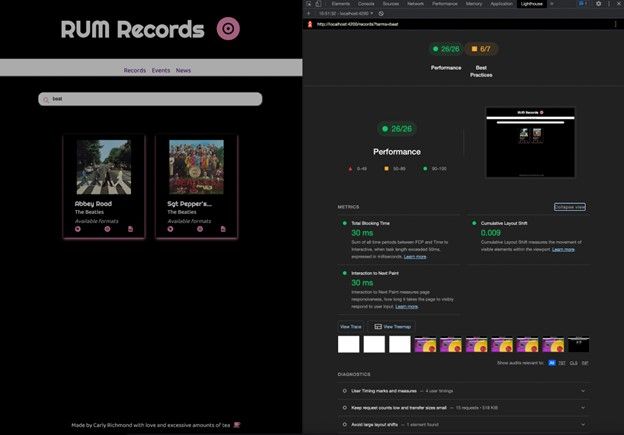This screenshot has height=435, width=624.
Task: Open the Lighthouse report three-dot menu
Action: point(615,24)
